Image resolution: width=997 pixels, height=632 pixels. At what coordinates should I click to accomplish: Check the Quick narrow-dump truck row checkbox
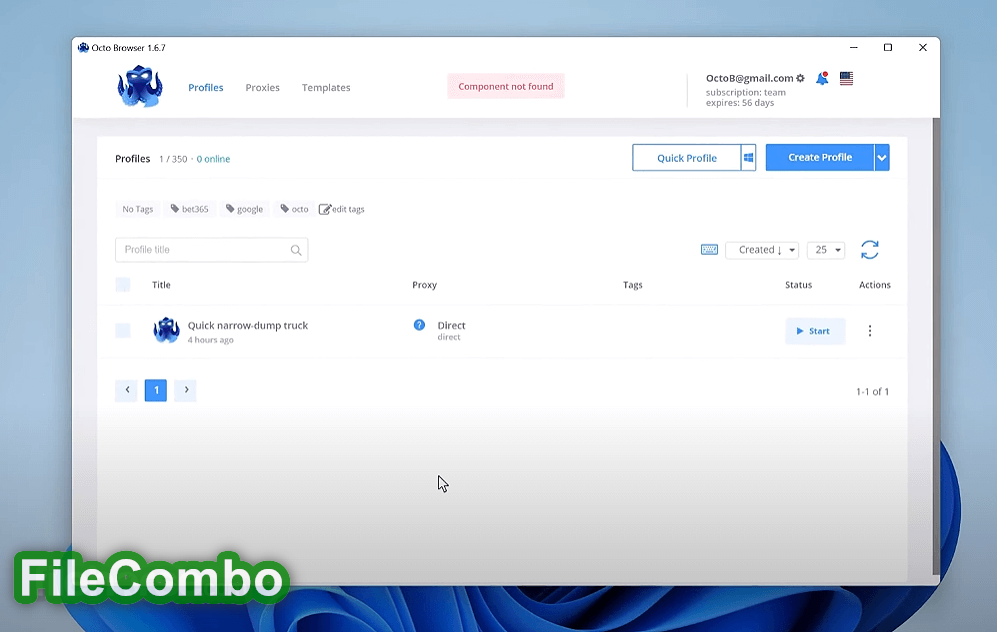tap(123, 331)
